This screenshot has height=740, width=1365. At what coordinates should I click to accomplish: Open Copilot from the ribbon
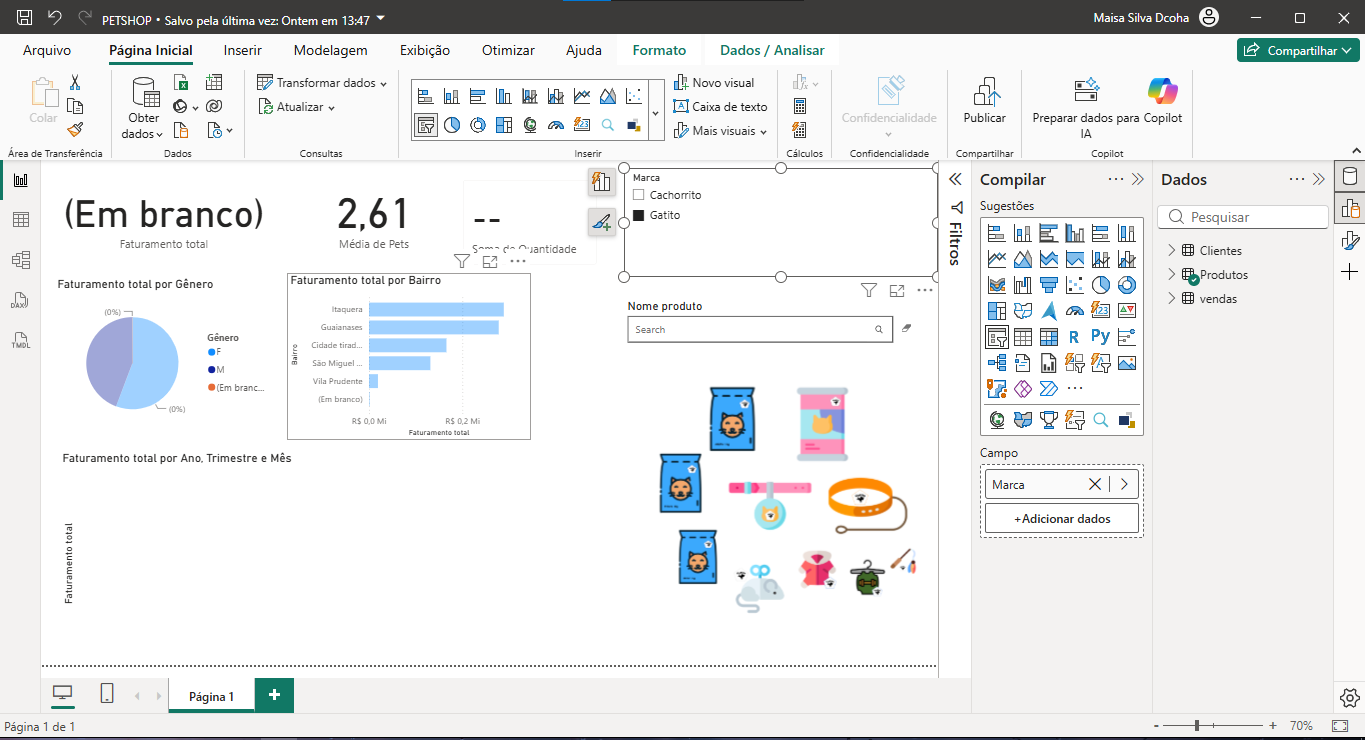click(1163, 100)
